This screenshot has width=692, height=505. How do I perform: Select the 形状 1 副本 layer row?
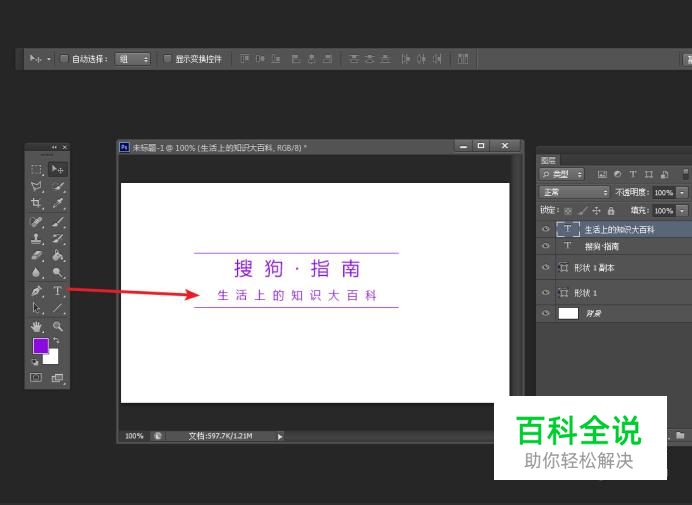pyautogui.click(x=614, y=268)
